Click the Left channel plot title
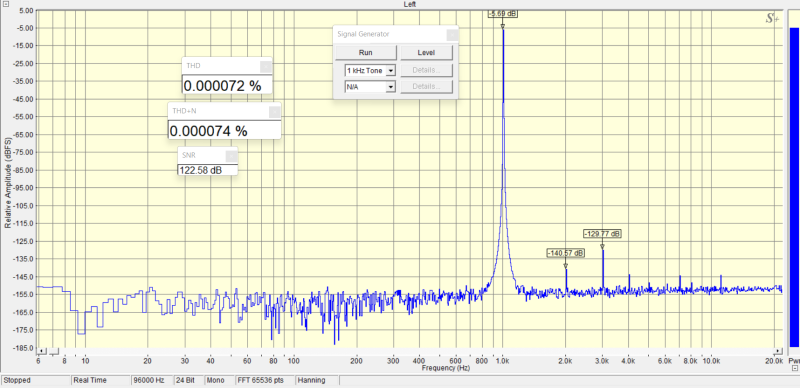This screenshot has width=800, height=388. (410, 4)
